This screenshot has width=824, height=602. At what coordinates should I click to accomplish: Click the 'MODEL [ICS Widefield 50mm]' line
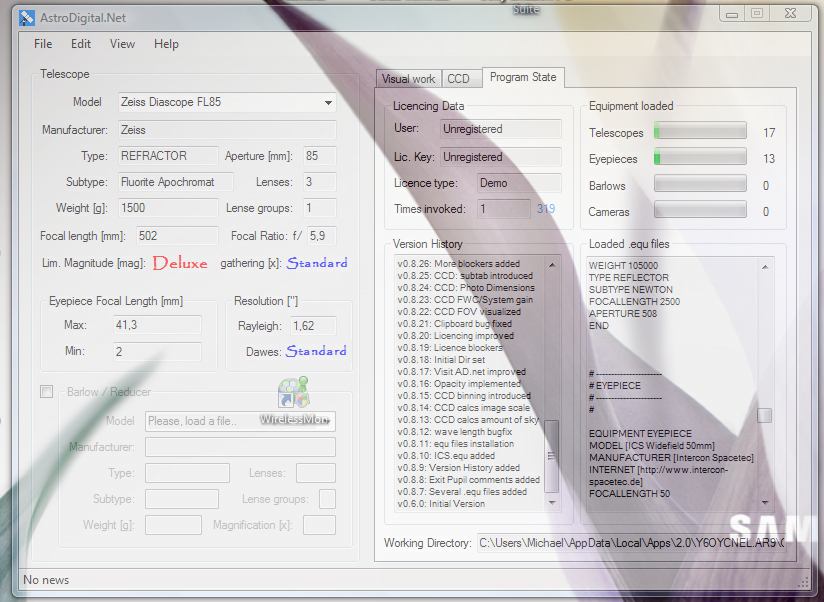point(652,446)
